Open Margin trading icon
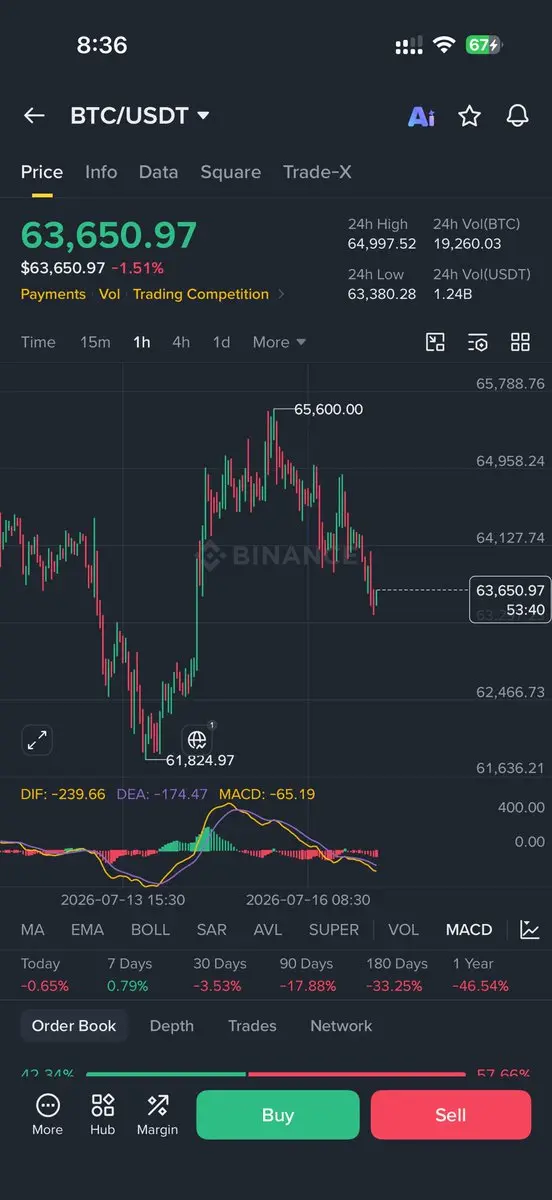Screen dimensions: 552x1200 coord(157,1114)
